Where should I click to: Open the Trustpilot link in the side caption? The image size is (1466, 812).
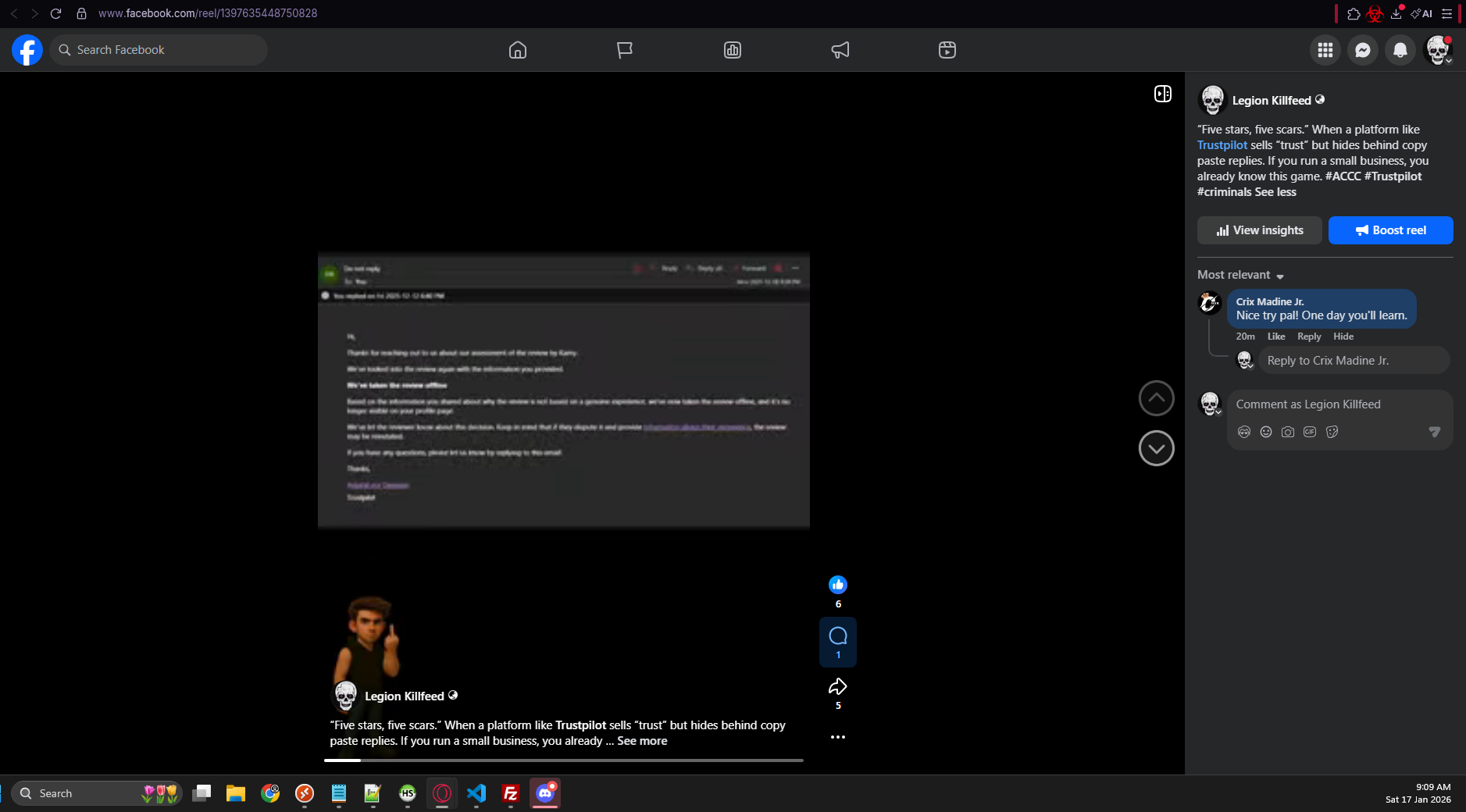(1222, 145)
